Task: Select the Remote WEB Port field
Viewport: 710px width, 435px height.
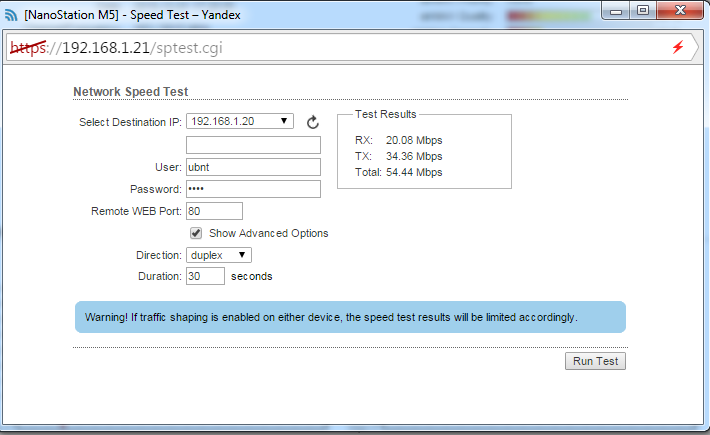Action: 214,211
